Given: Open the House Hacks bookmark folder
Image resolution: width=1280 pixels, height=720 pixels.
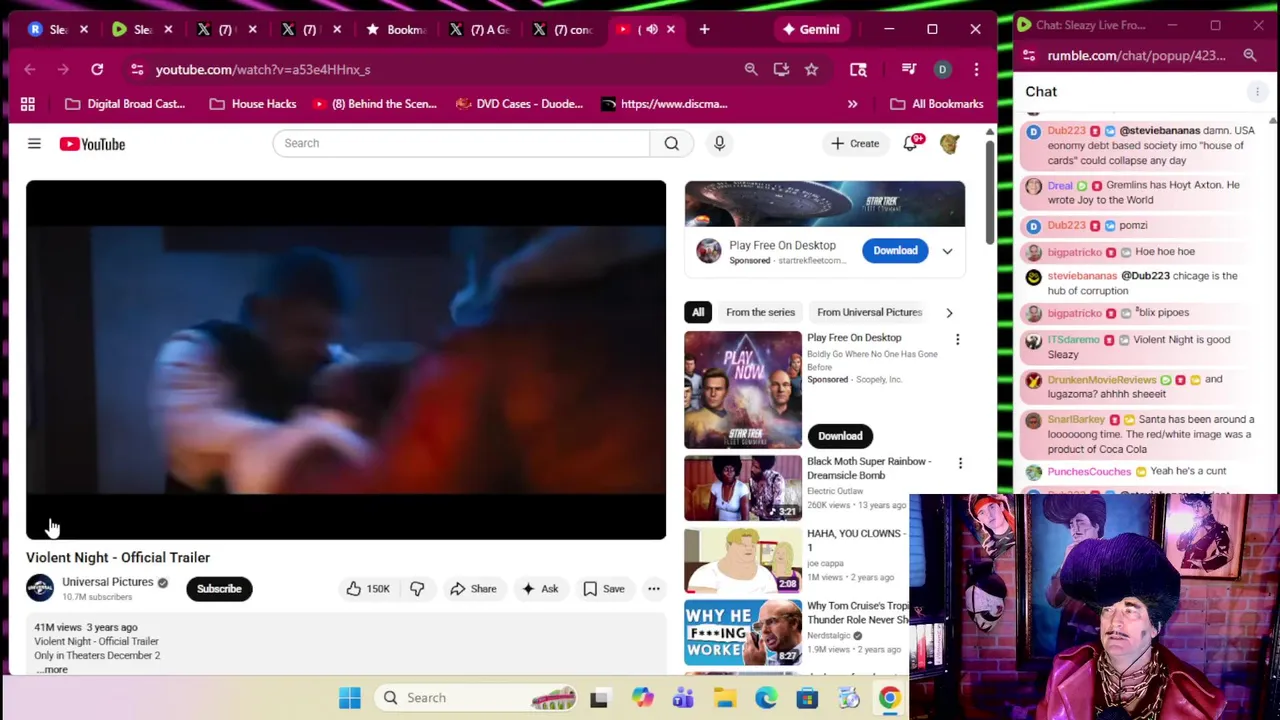Looking at the screenshot, I should coord(253,104).
